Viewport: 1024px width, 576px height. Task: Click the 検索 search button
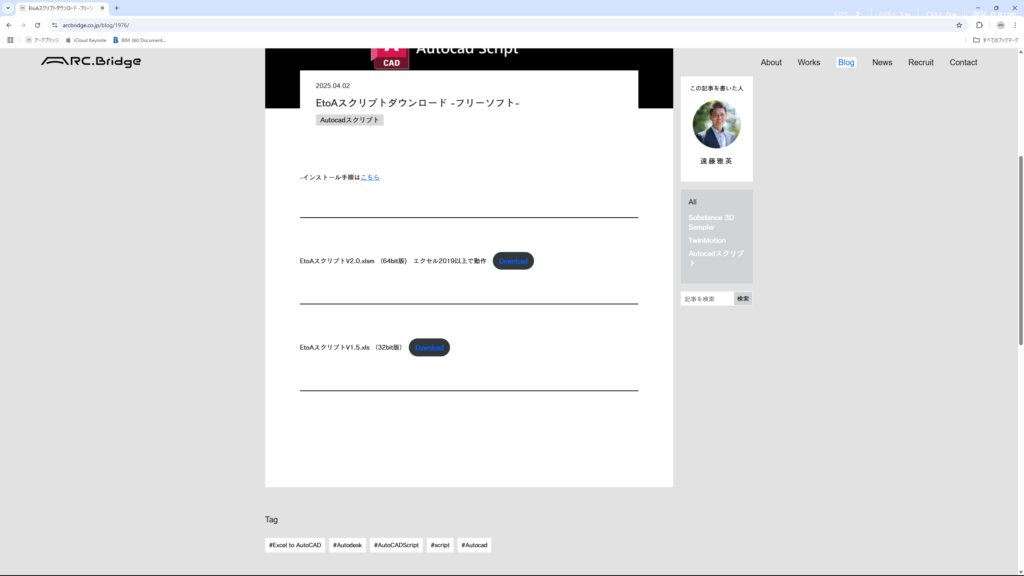click(x=743, y=298)
